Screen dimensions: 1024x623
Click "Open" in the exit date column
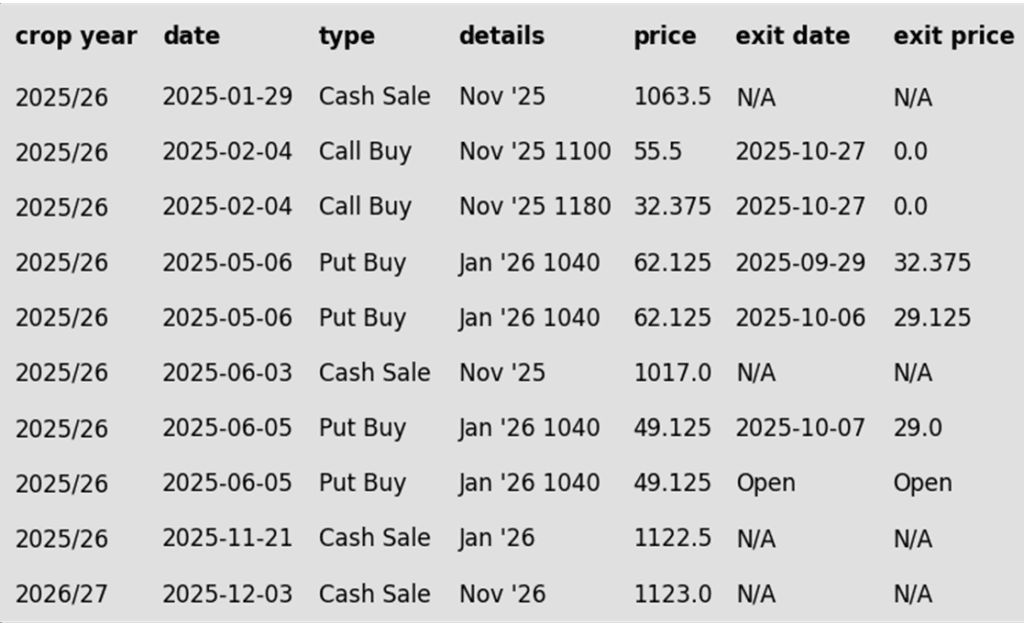[x=766, y=483]
